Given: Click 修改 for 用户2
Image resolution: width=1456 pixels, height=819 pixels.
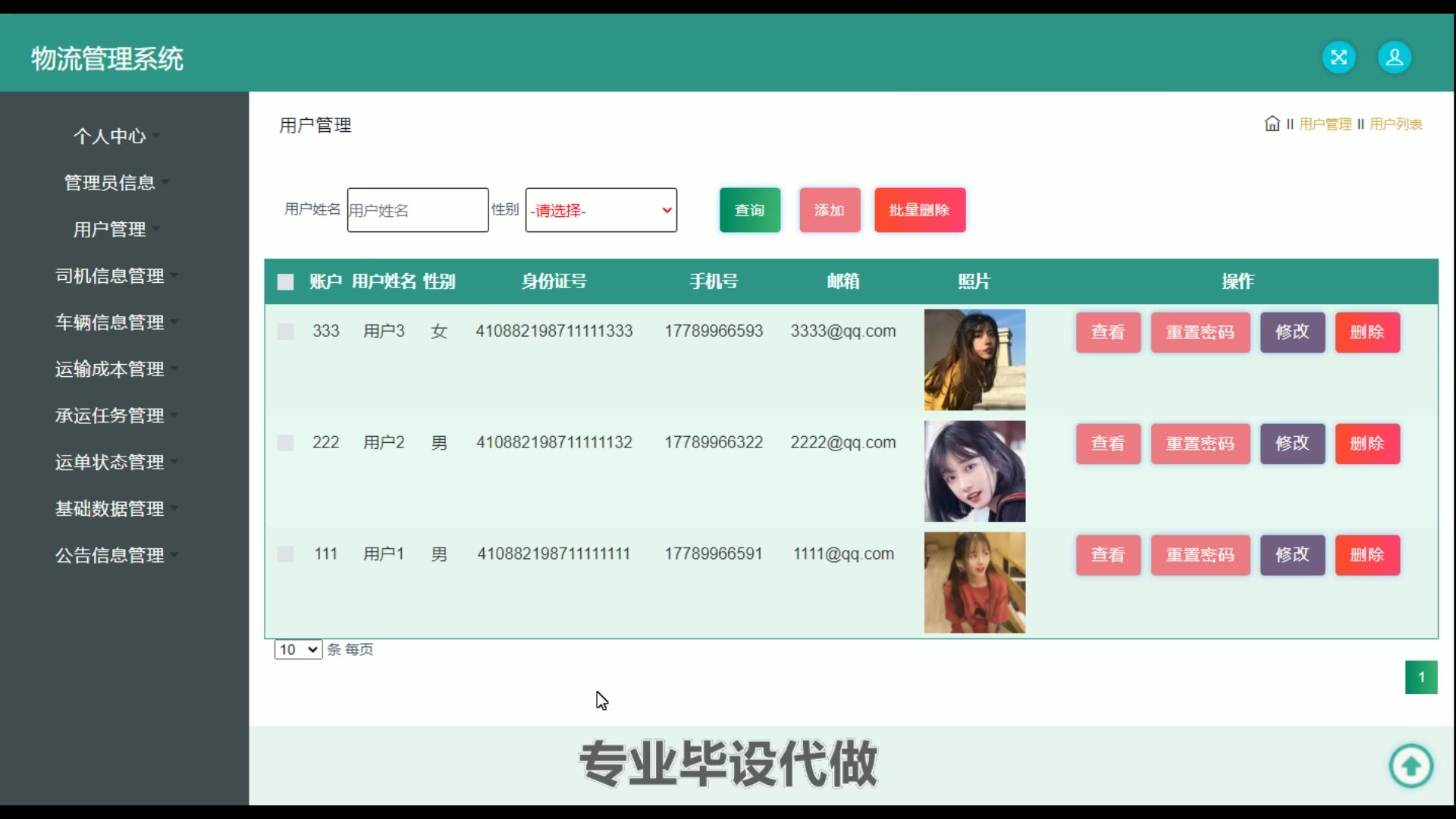Looking at the screenshot, I should (1292, 444).
